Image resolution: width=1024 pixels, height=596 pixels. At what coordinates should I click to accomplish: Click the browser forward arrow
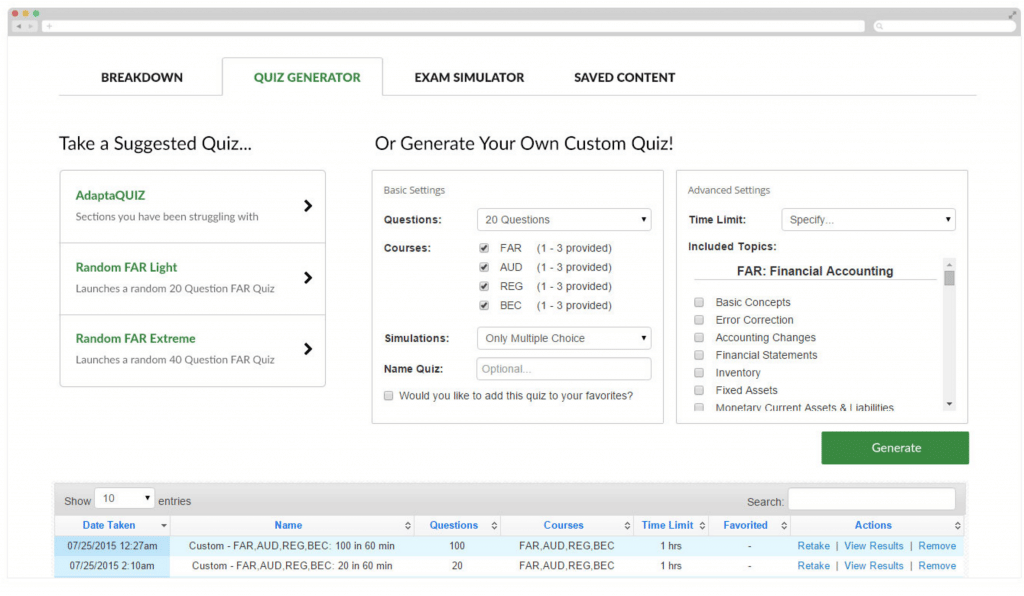click(30, 26)
